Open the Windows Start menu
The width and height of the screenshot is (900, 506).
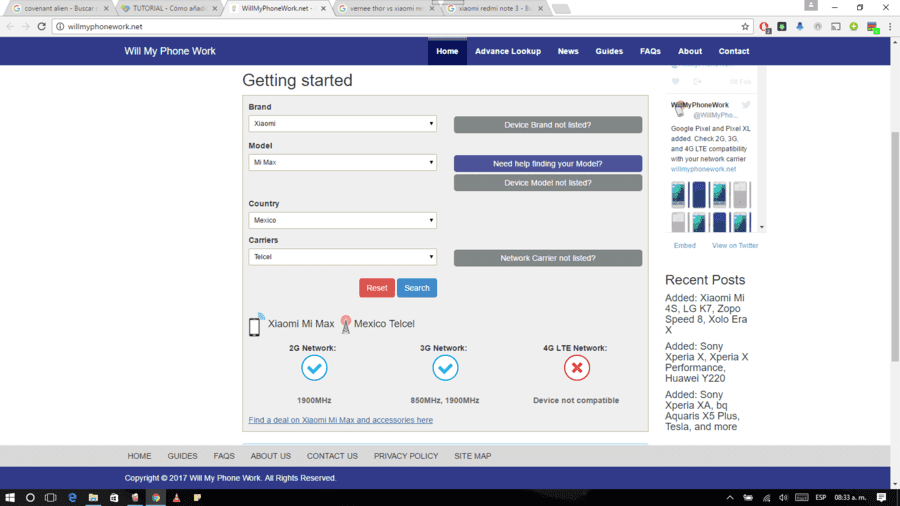click(x=10, y=497)
